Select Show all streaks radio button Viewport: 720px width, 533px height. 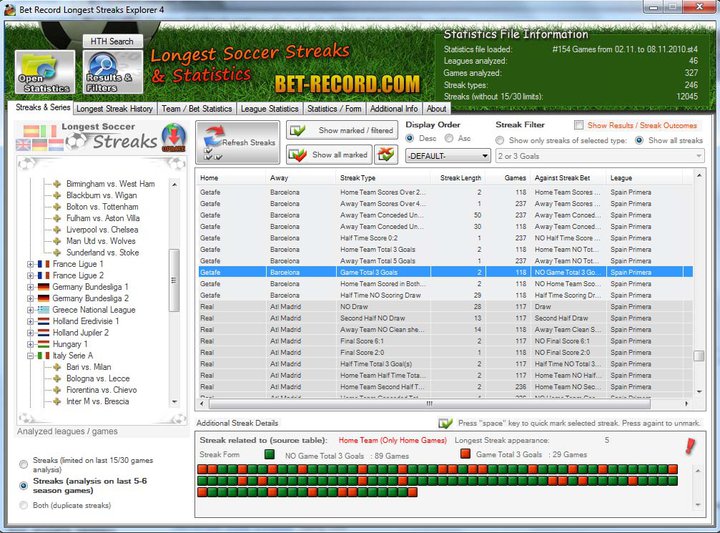click(x=639, y=140)
